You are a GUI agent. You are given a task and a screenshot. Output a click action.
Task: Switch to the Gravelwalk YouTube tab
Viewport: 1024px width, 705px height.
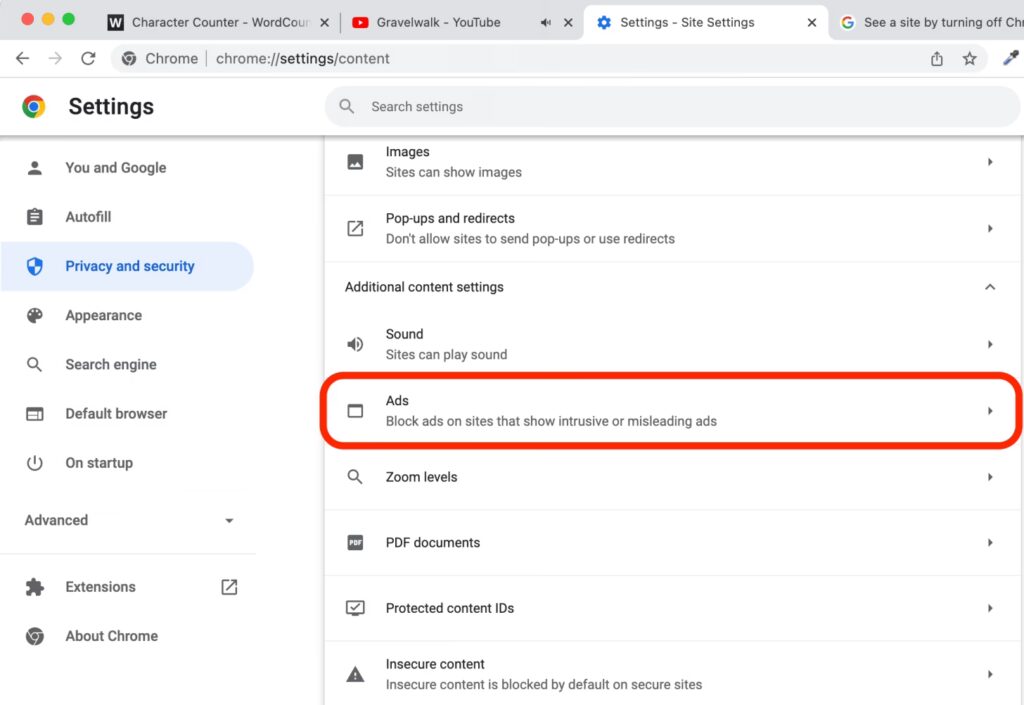pos(438,22)
